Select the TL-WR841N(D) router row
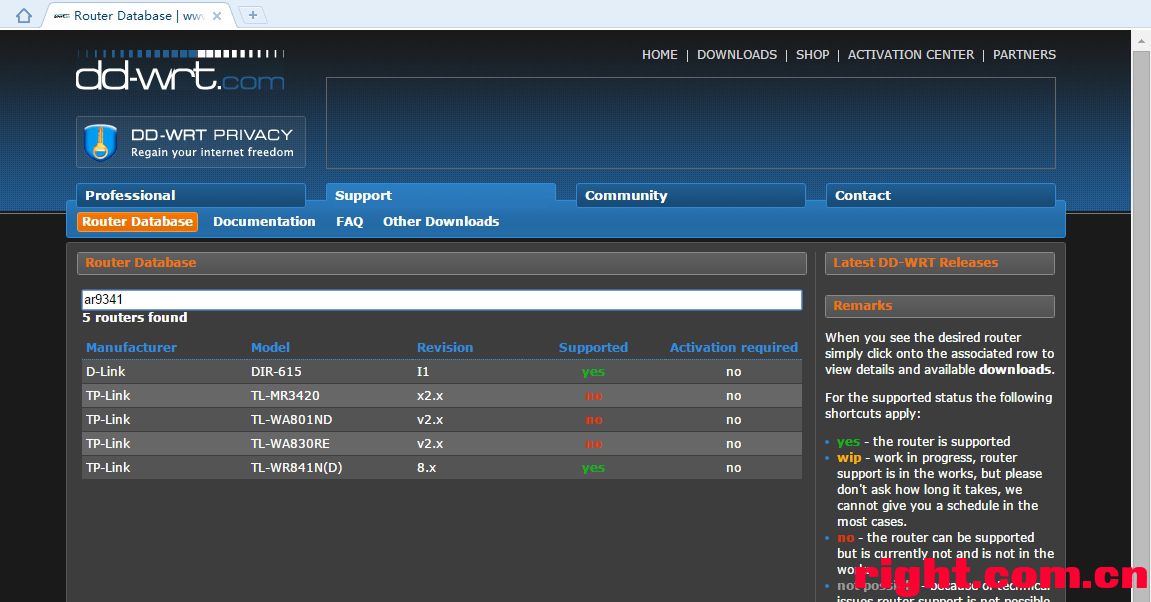This screenshot has width=1151, height=602. point(441,468)
